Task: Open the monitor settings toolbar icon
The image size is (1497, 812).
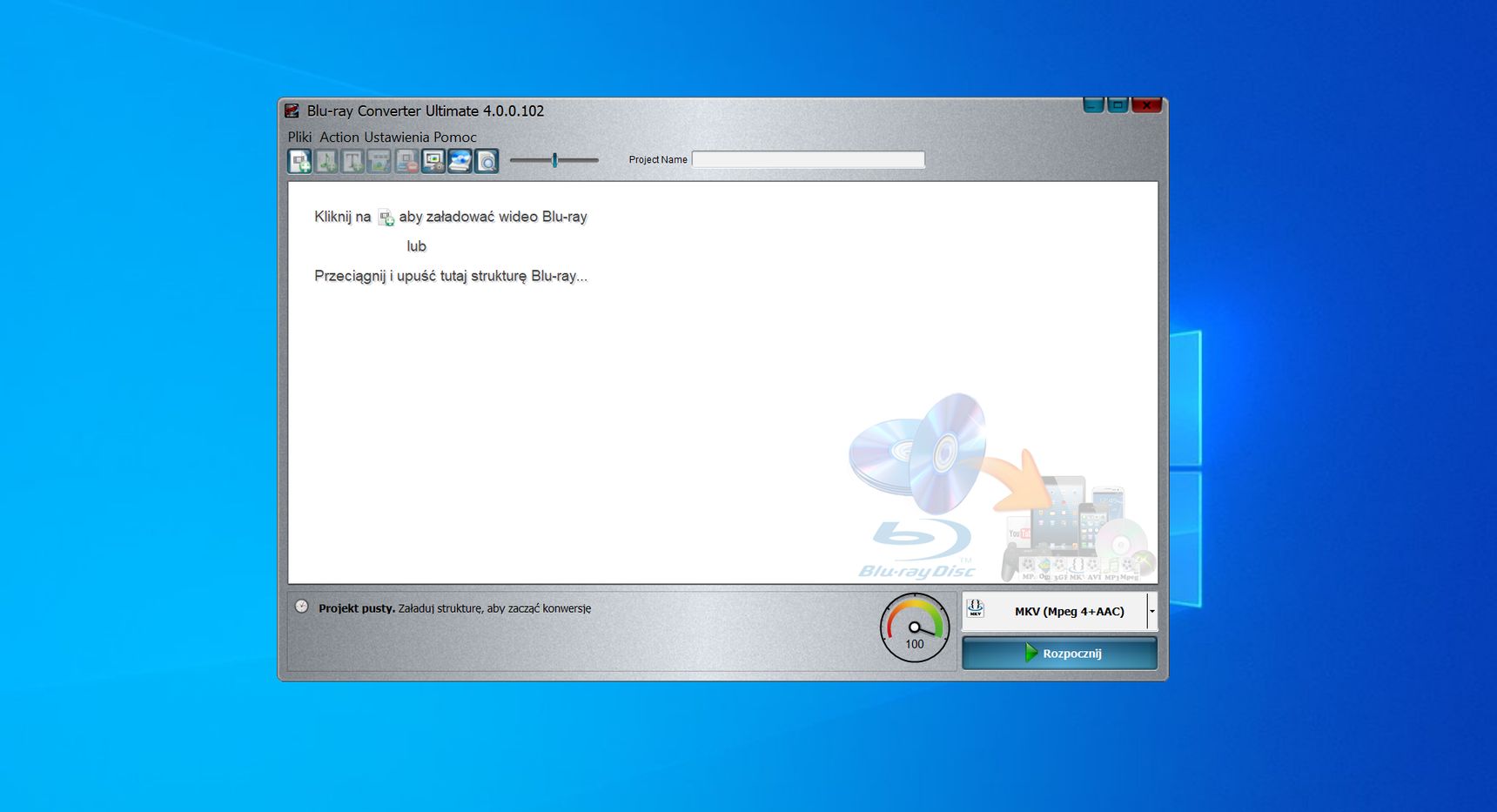Action: click(x=433, y=161)
